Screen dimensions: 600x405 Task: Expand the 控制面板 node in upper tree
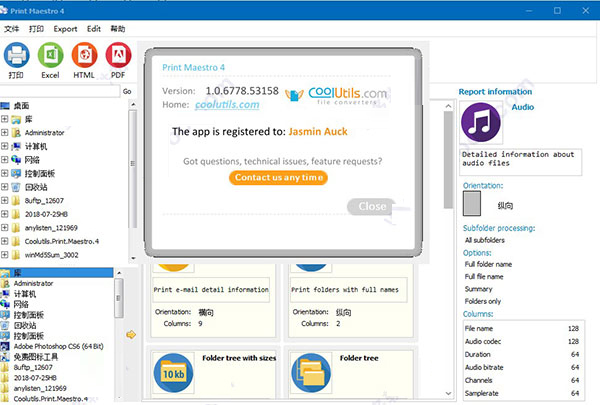tap(4, 173)
